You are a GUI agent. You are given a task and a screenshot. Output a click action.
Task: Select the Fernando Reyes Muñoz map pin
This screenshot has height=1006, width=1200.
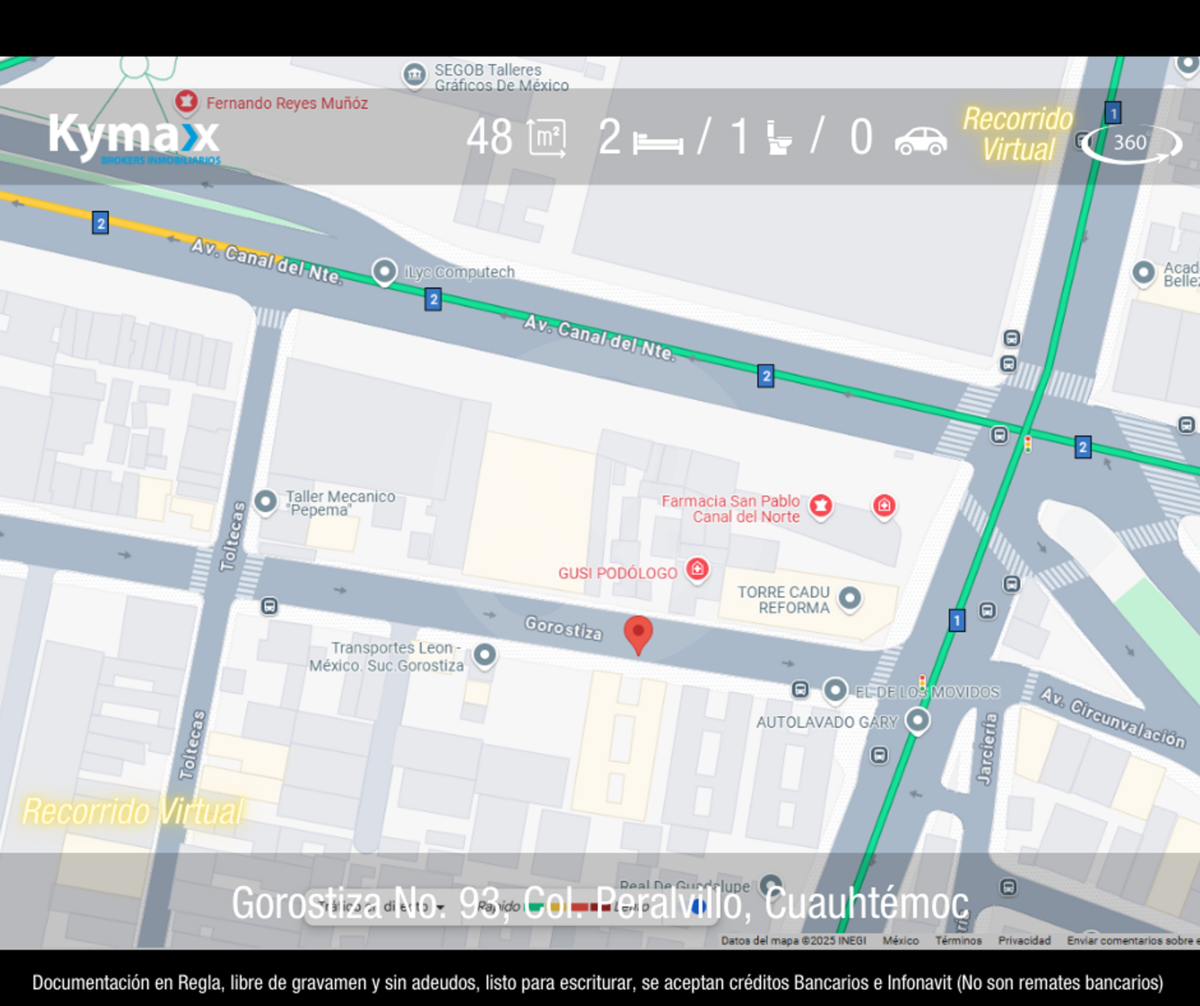(185, 102)
